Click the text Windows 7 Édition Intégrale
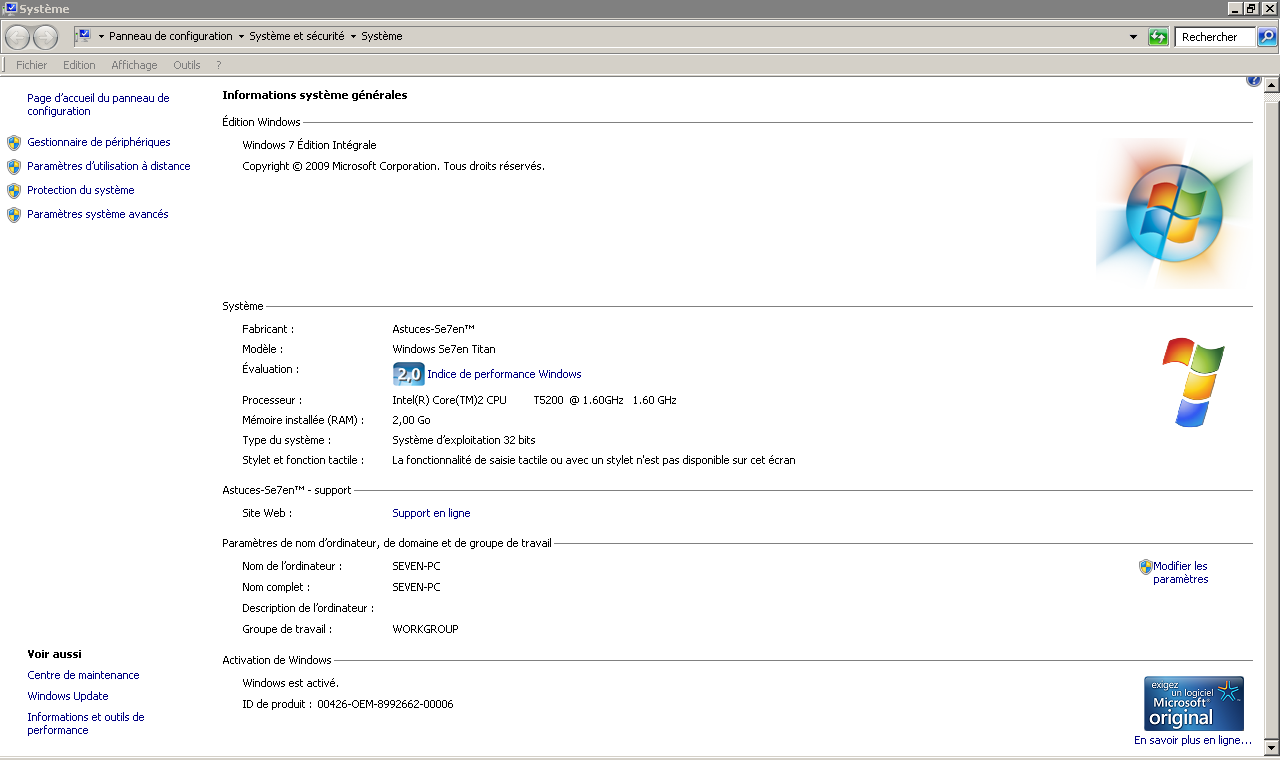The height and width of the screenshot is (760, 1280). (309, 145)
